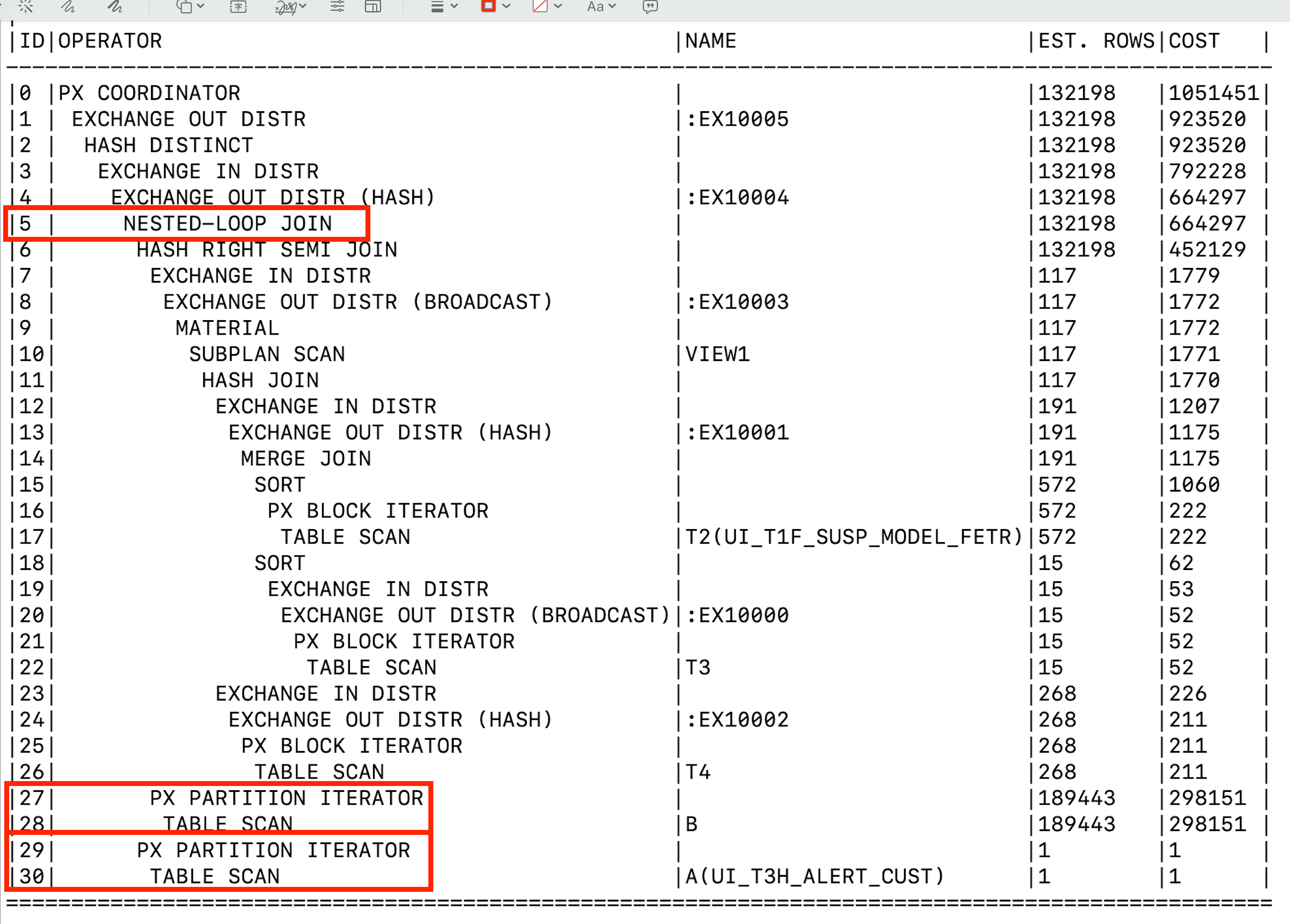This screenshot has height=924, width=1290.
Task: Click the SORT operator in row 18
Action: click(x=280, y=563)
